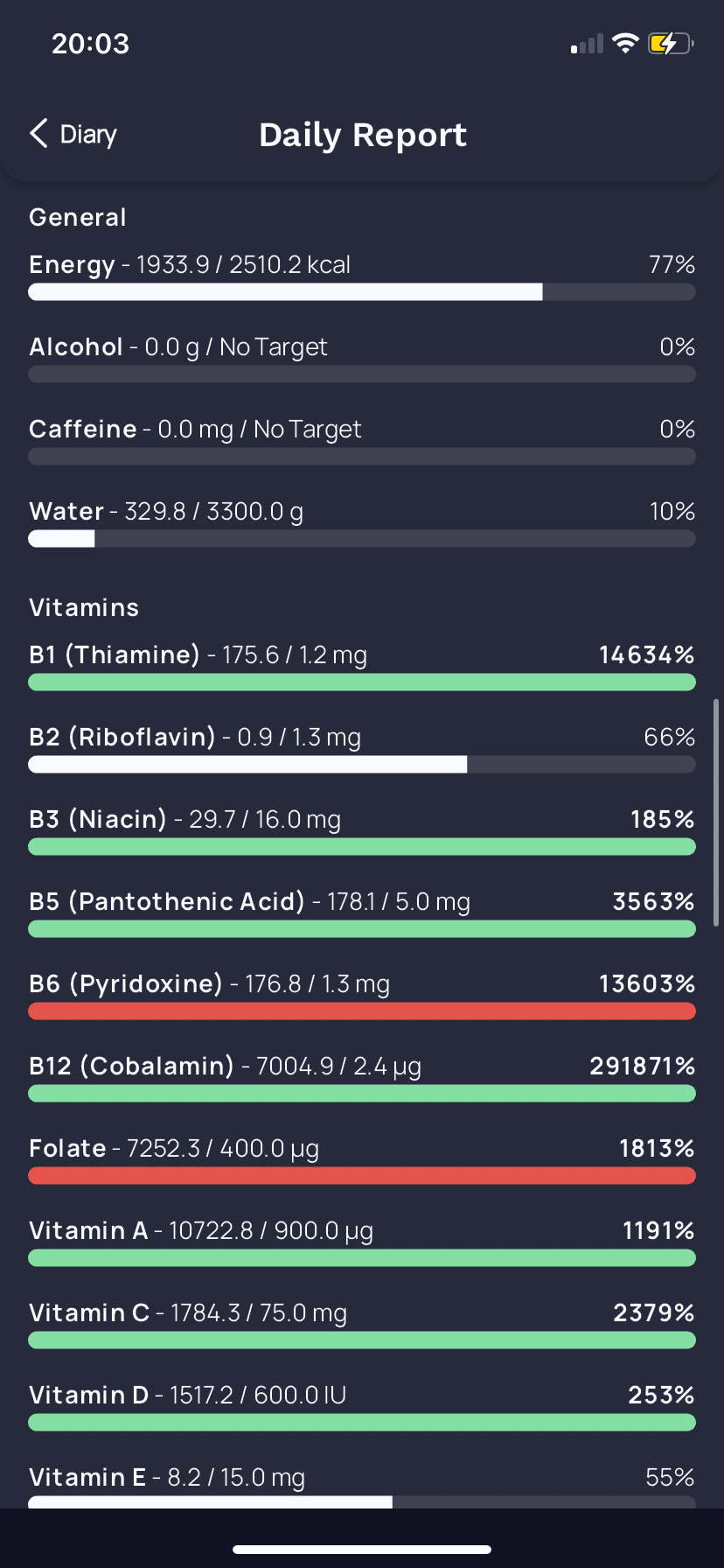Screen dimensions: 724x1568
Task: Select the Vitamin C row
Action: pyautogui.click(x=362, y=1325)
